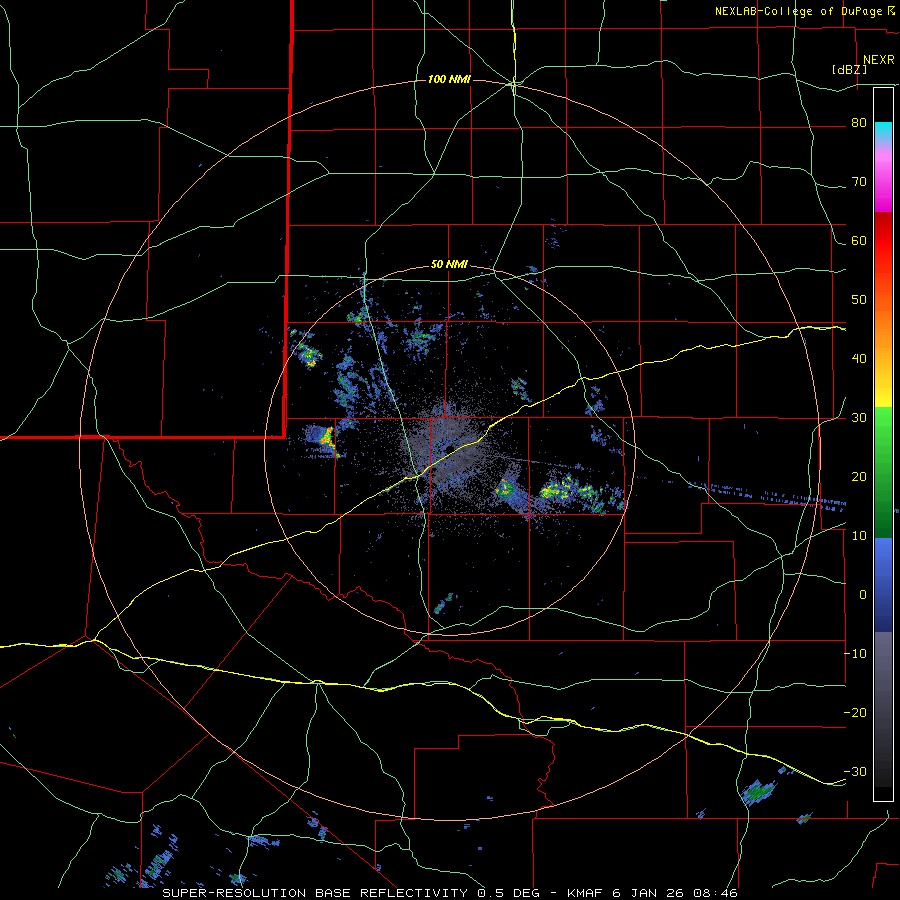Click the 50 value on the dBZ scale
900x900 pixels.
859,300
